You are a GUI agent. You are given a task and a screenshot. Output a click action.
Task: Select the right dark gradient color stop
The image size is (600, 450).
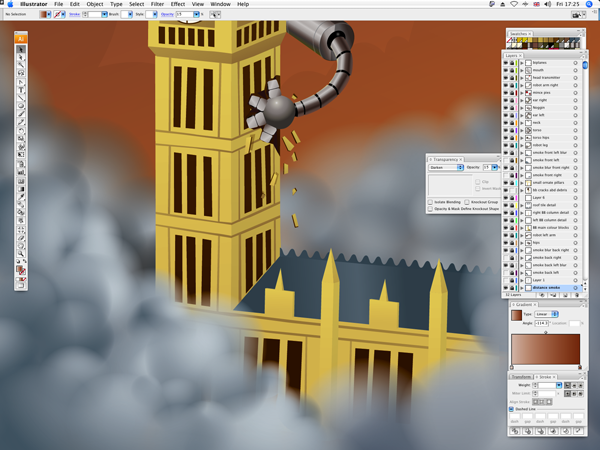click(580, 367)
